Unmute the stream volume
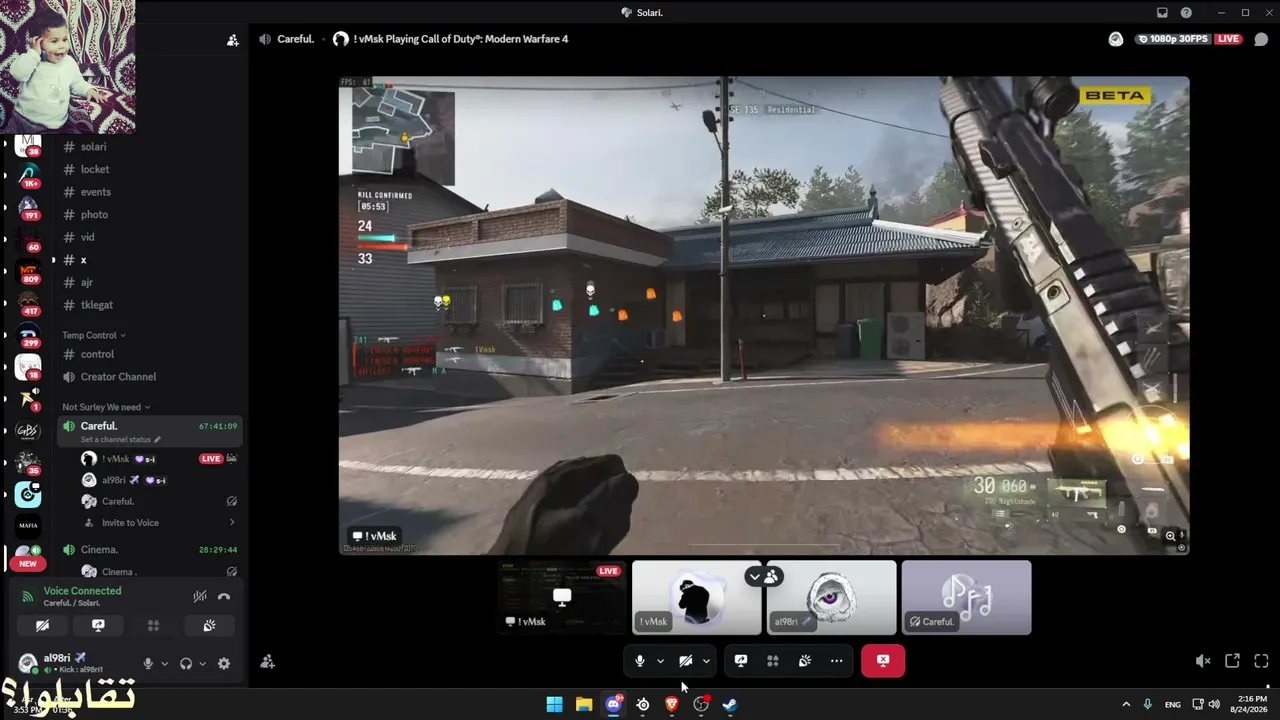Image resolution: width=1280 pixels, height=720 pixels. (1203, 661)
